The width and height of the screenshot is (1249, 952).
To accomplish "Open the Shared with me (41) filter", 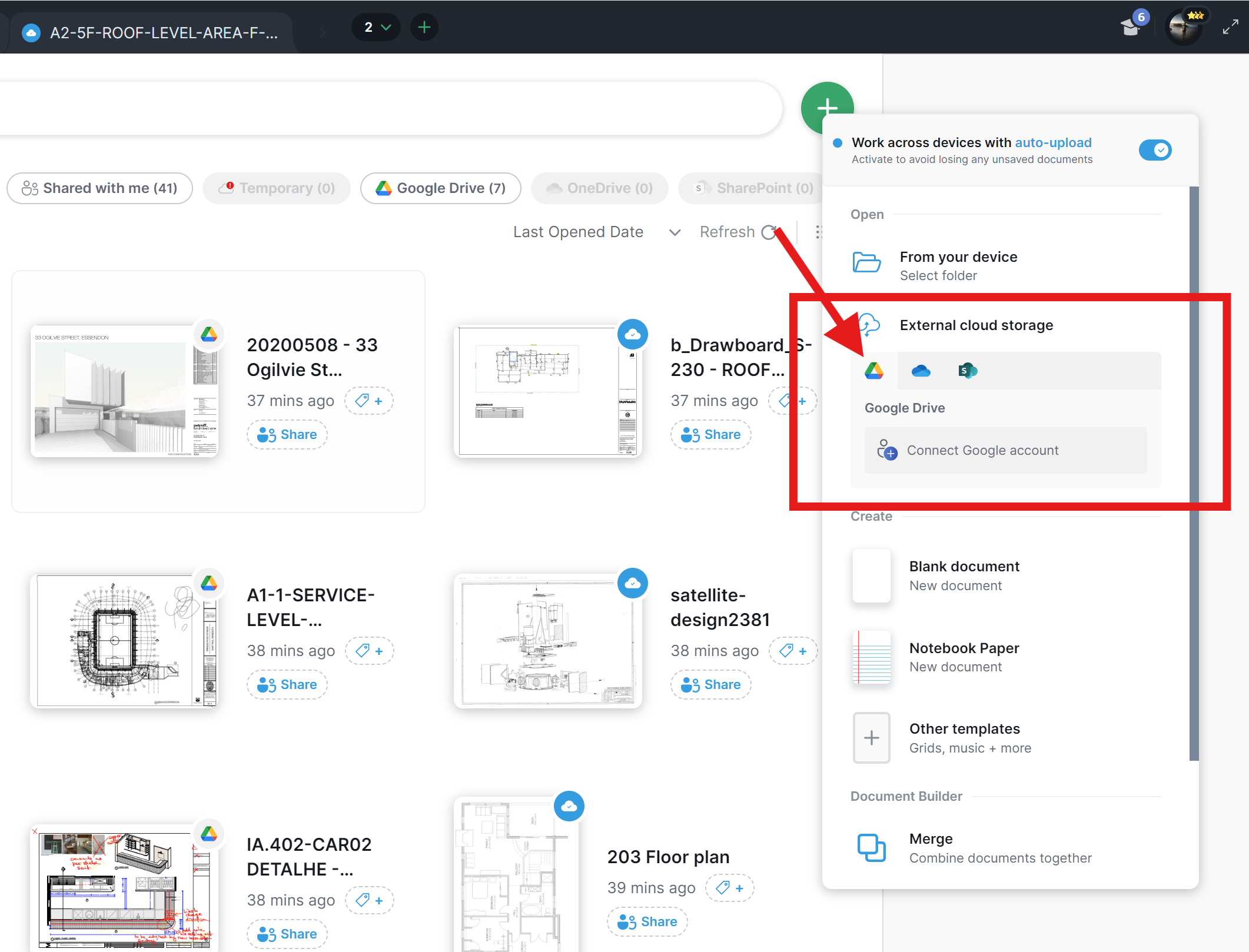I will click(x=99, y=188).
